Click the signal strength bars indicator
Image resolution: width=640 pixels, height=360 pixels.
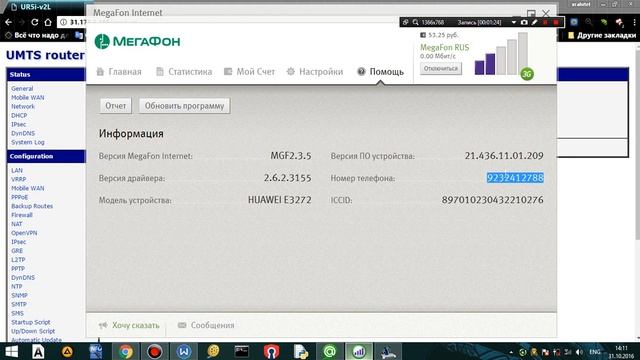[501, 54]
